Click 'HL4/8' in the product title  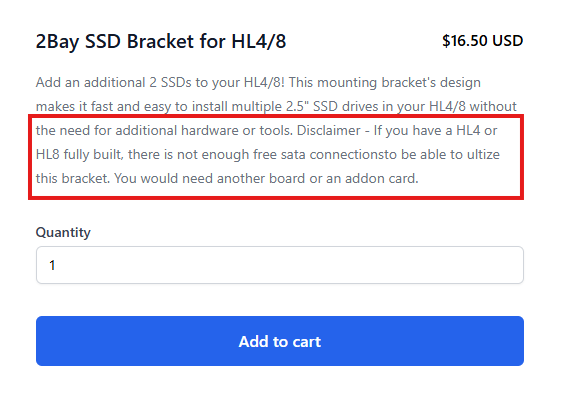[259, 41]
